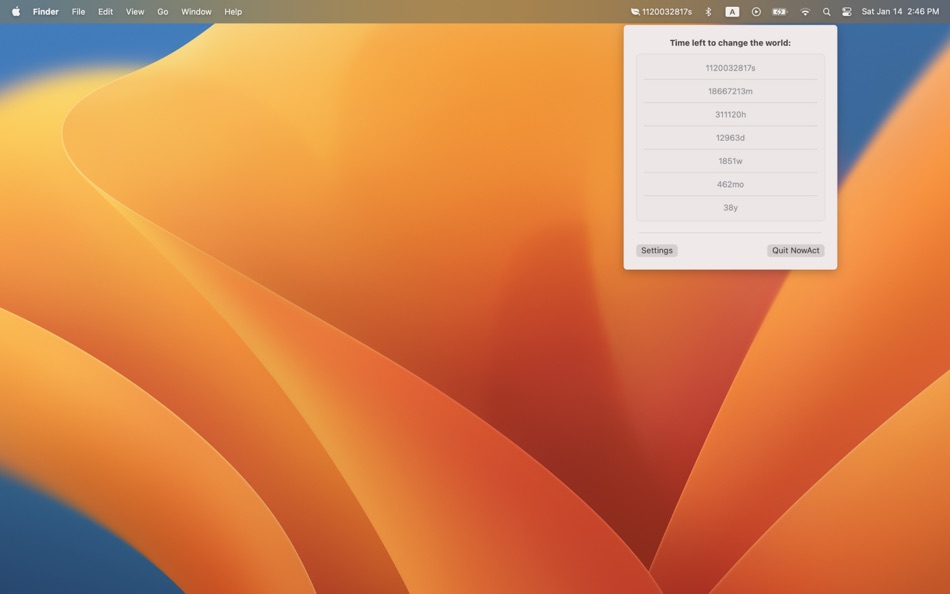Select the 18667213m minutes row

[x=730, y=91]
